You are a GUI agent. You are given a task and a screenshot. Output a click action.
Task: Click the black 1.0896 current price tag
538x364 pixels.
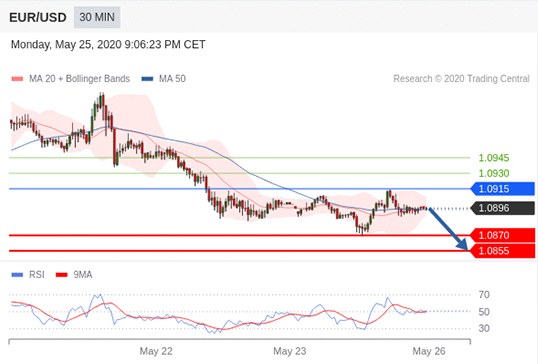click(x=502, y=208)
